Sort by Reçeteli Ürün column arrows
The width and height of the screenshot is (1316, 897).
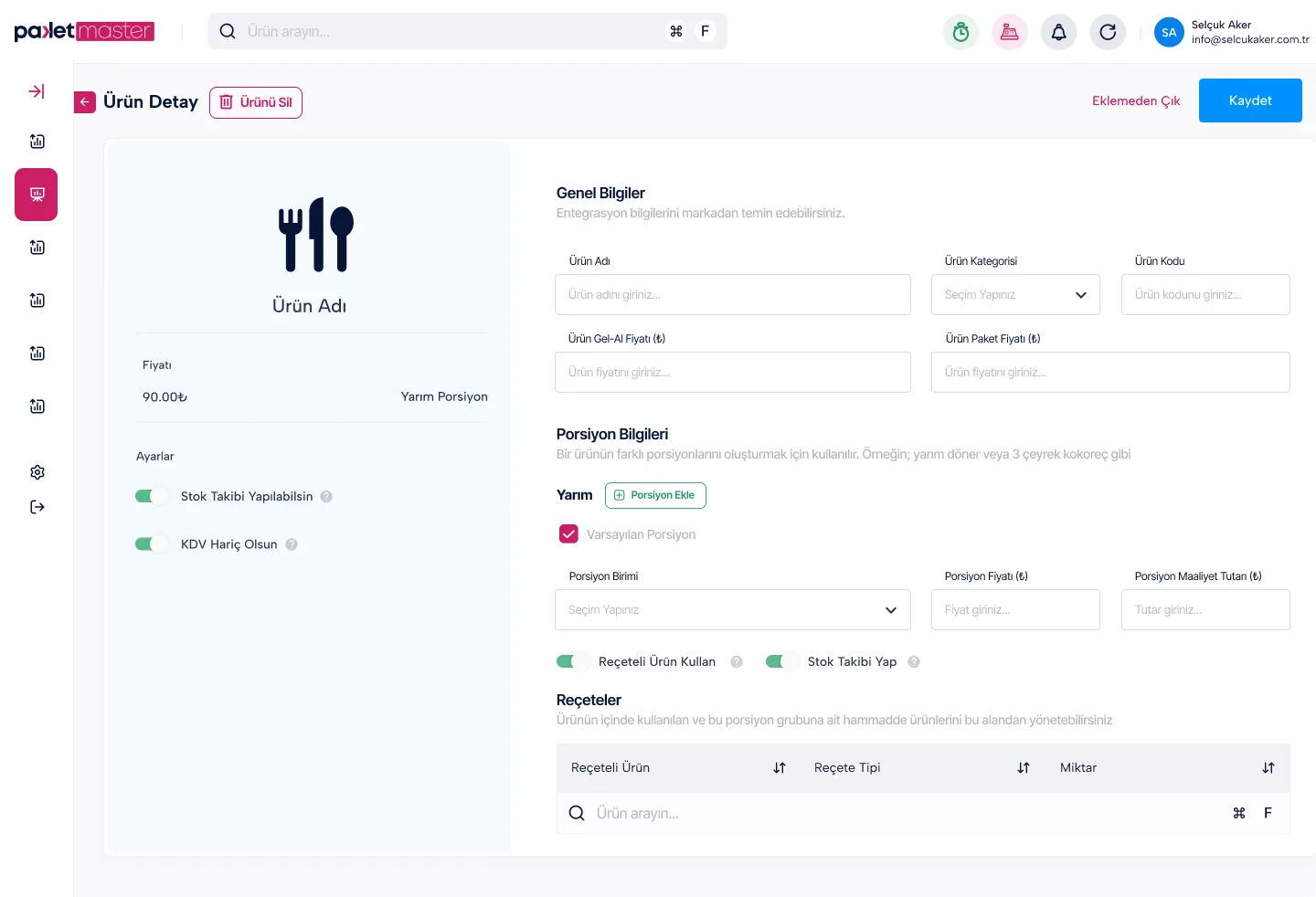(x=780, y=768)
